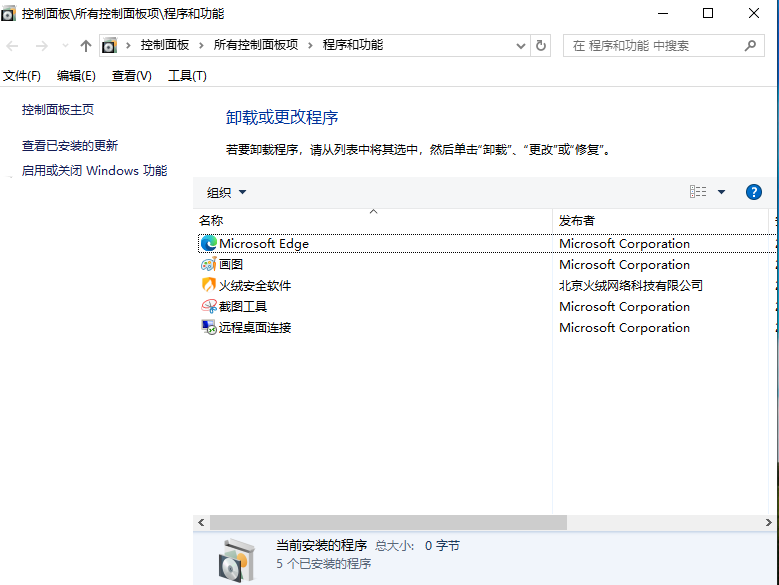
Task: Click the 截图工具 scissors icon
Action: (209, 306)
